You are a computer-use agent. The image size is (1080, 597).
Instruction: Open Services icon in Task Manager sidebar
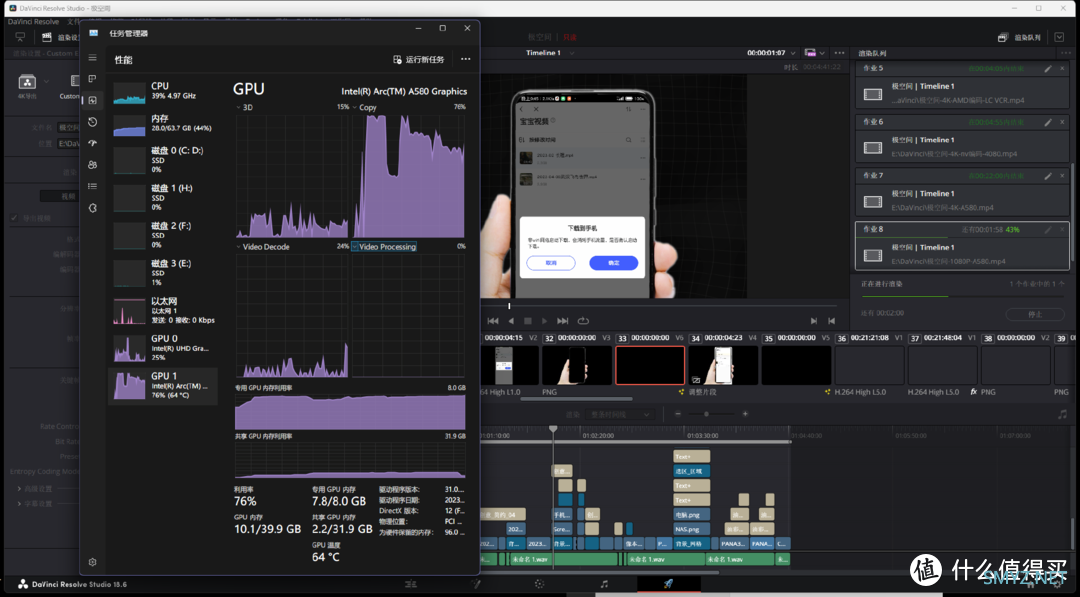pyautogui.click(x=92, y=208)
